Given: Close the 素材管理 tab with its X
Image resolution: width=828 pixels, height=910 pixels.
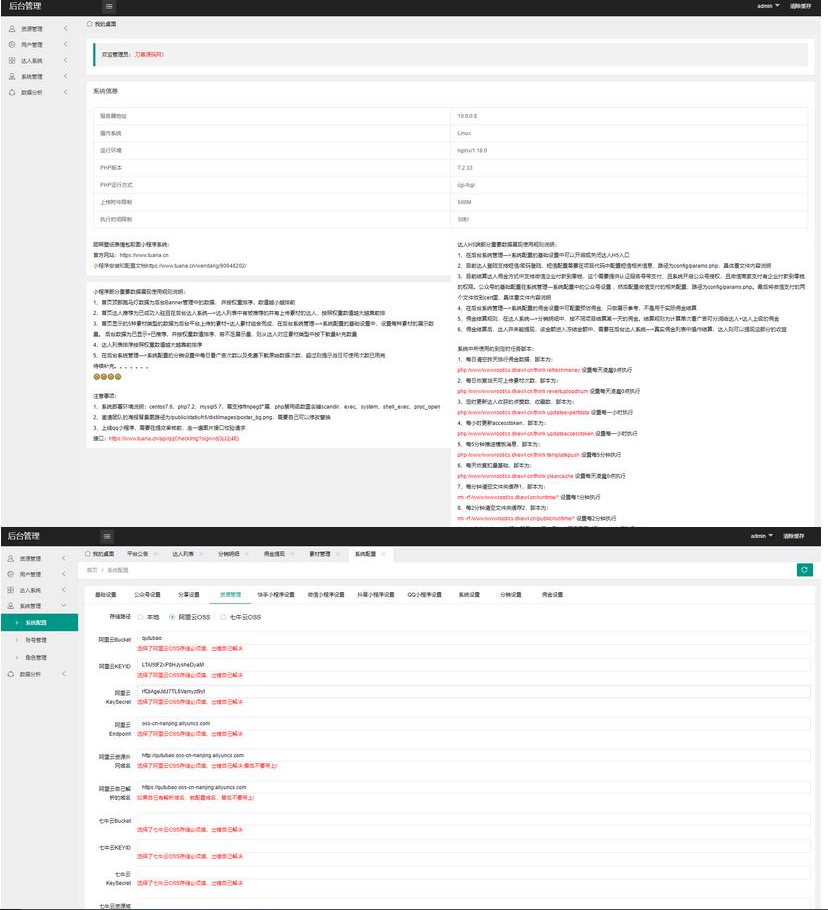Looking at the screenshot, I should click(x=338, y=554).
